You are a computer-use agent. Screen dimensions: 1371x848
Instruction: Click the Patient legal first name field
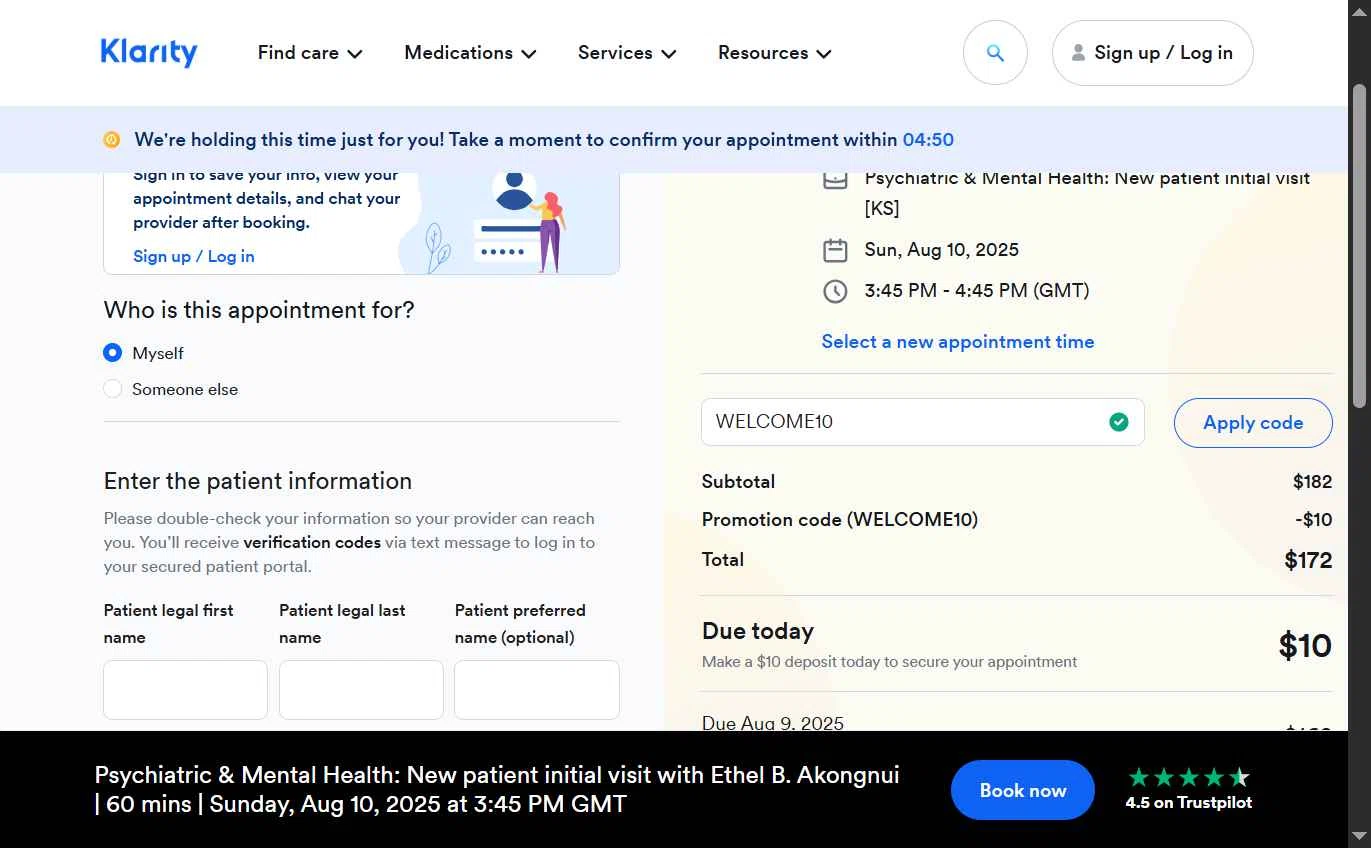186,690
